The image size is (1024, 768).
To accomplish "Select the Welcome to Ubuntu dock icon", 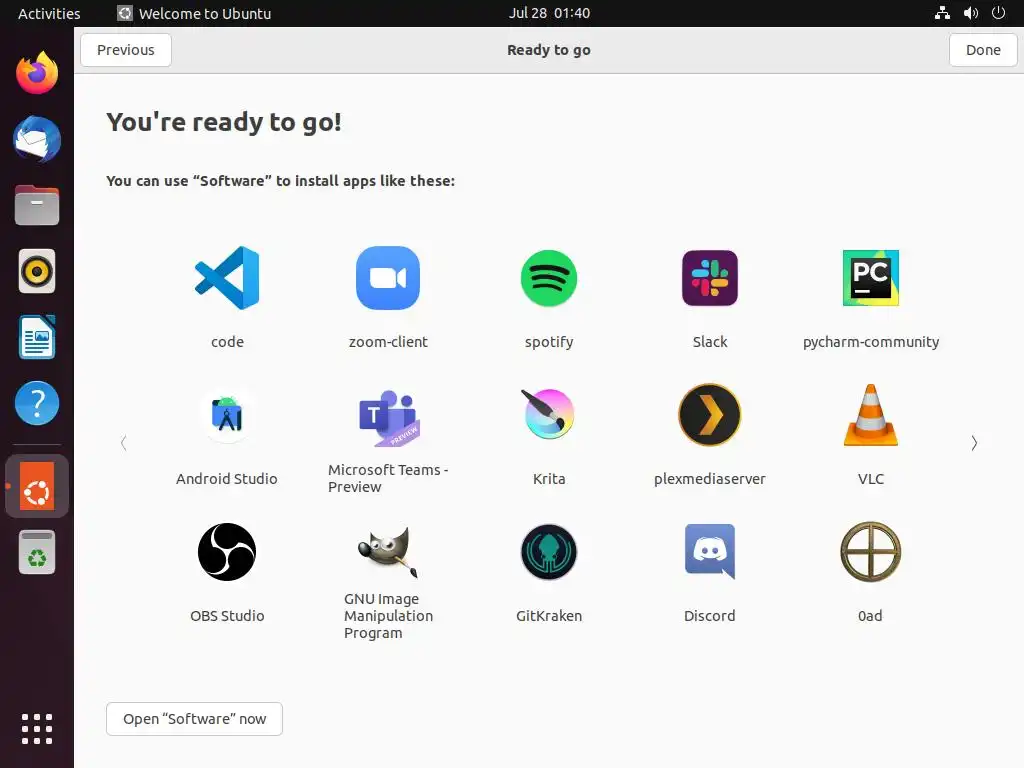I will coord(37,486).
